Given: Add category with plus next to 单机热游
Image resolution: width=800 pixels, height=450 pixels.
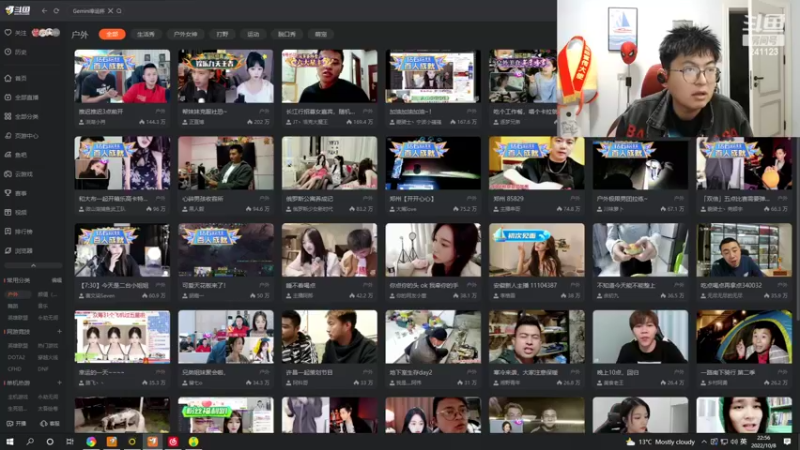Looking at the screenshot, I should point(59,383).
